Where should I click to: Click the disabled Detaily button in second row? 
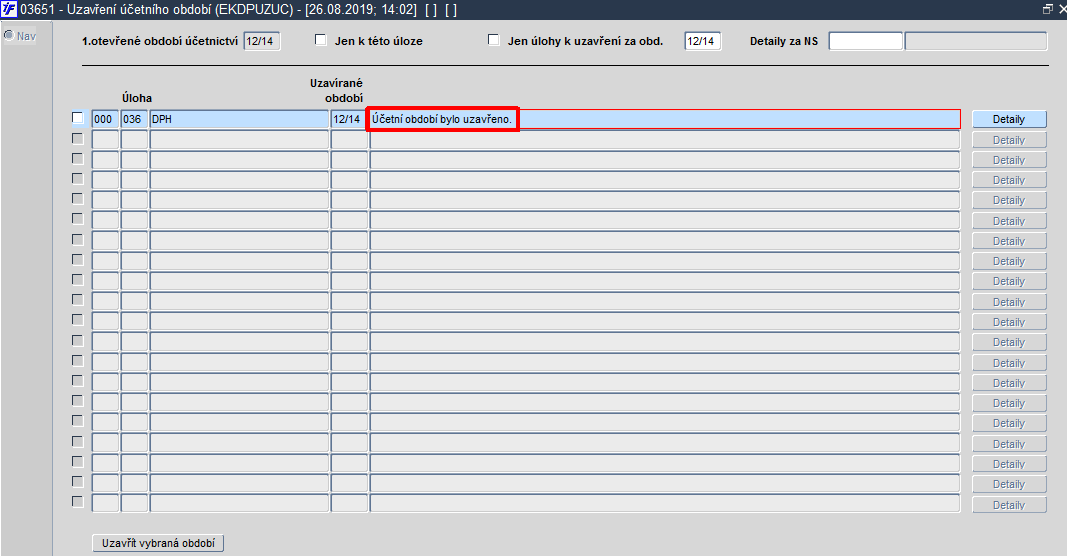pyautogui.click(x=1008, y=140)
